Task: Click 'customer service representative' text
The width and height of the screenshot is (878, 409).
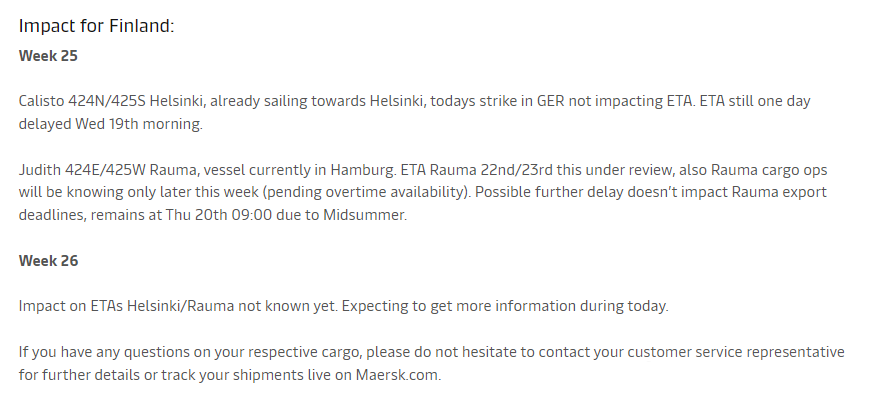Action: click(736, 352)
